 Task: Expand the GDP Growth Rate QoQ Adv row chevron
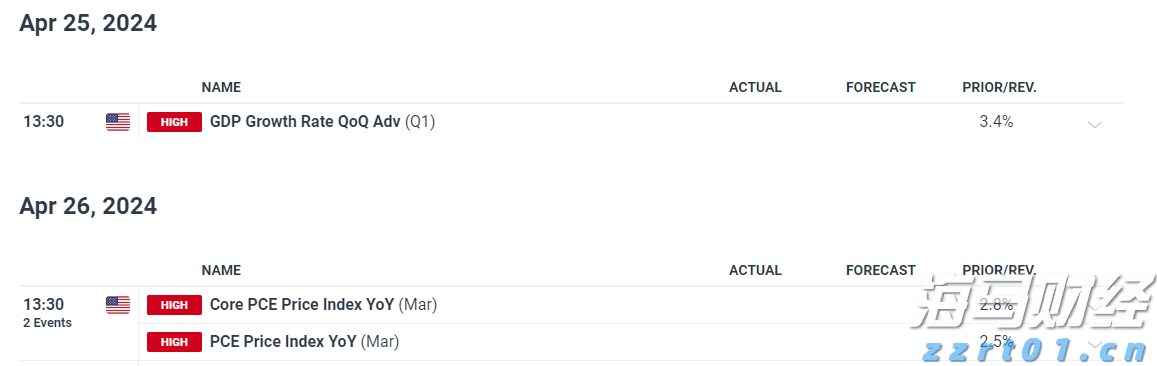tap(1095, 125)
